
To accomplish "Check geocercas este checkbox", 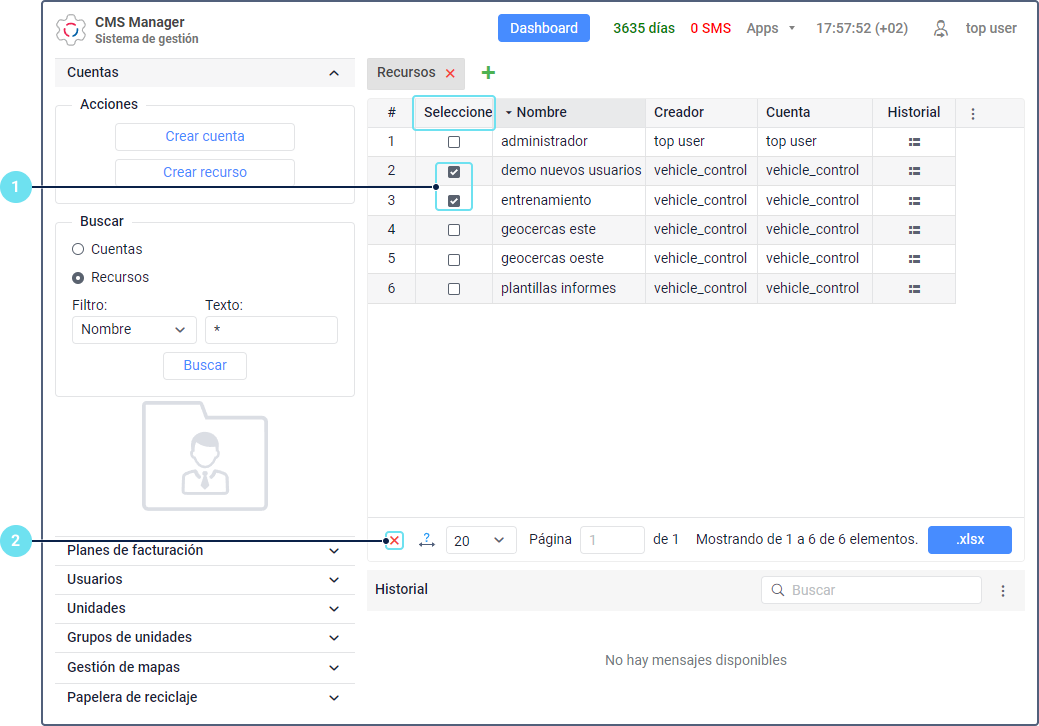I will tap(454, 230).
